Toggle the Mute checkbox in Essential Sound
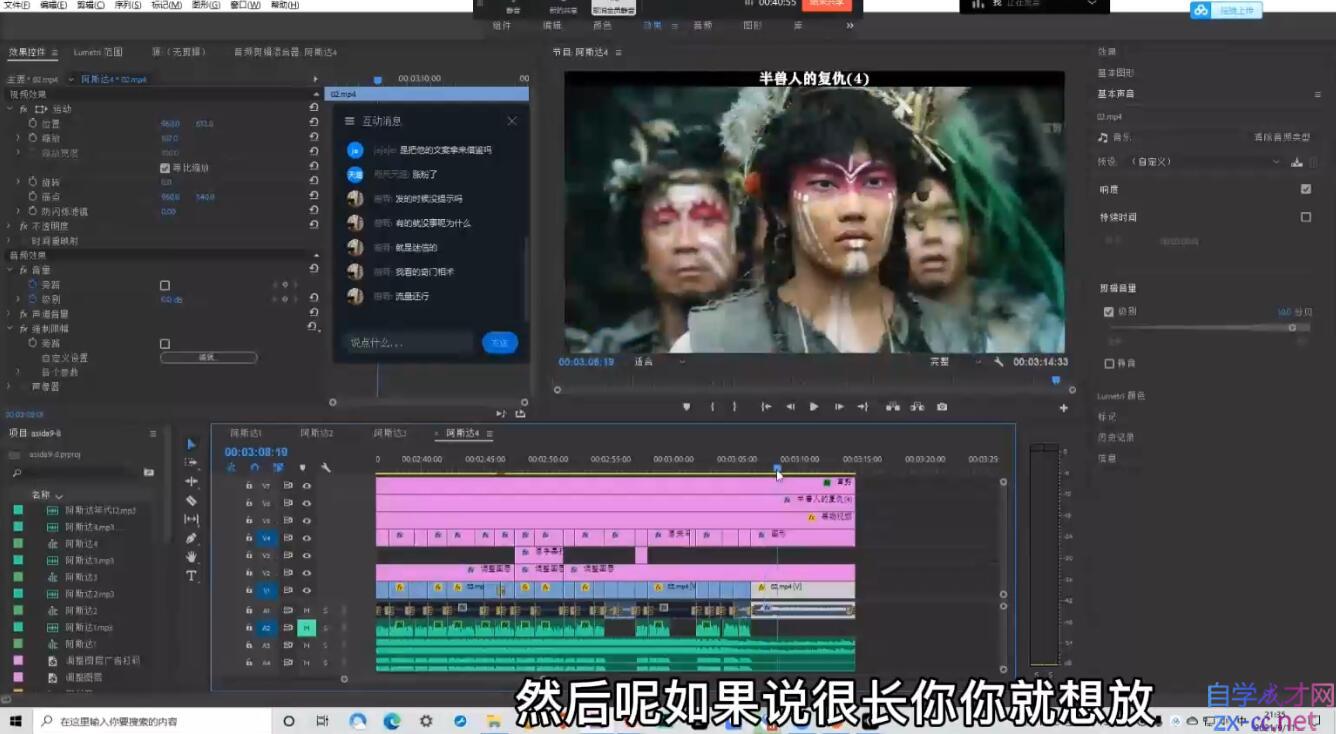The height and width of the screenshot is (734, 1336). pyautogui.click(x=1108, y=363)
